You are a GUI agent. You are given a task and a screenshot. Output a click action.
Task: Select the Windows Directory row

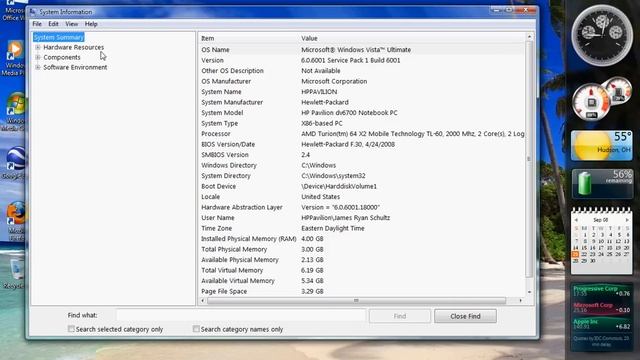(x=362, y=165)
